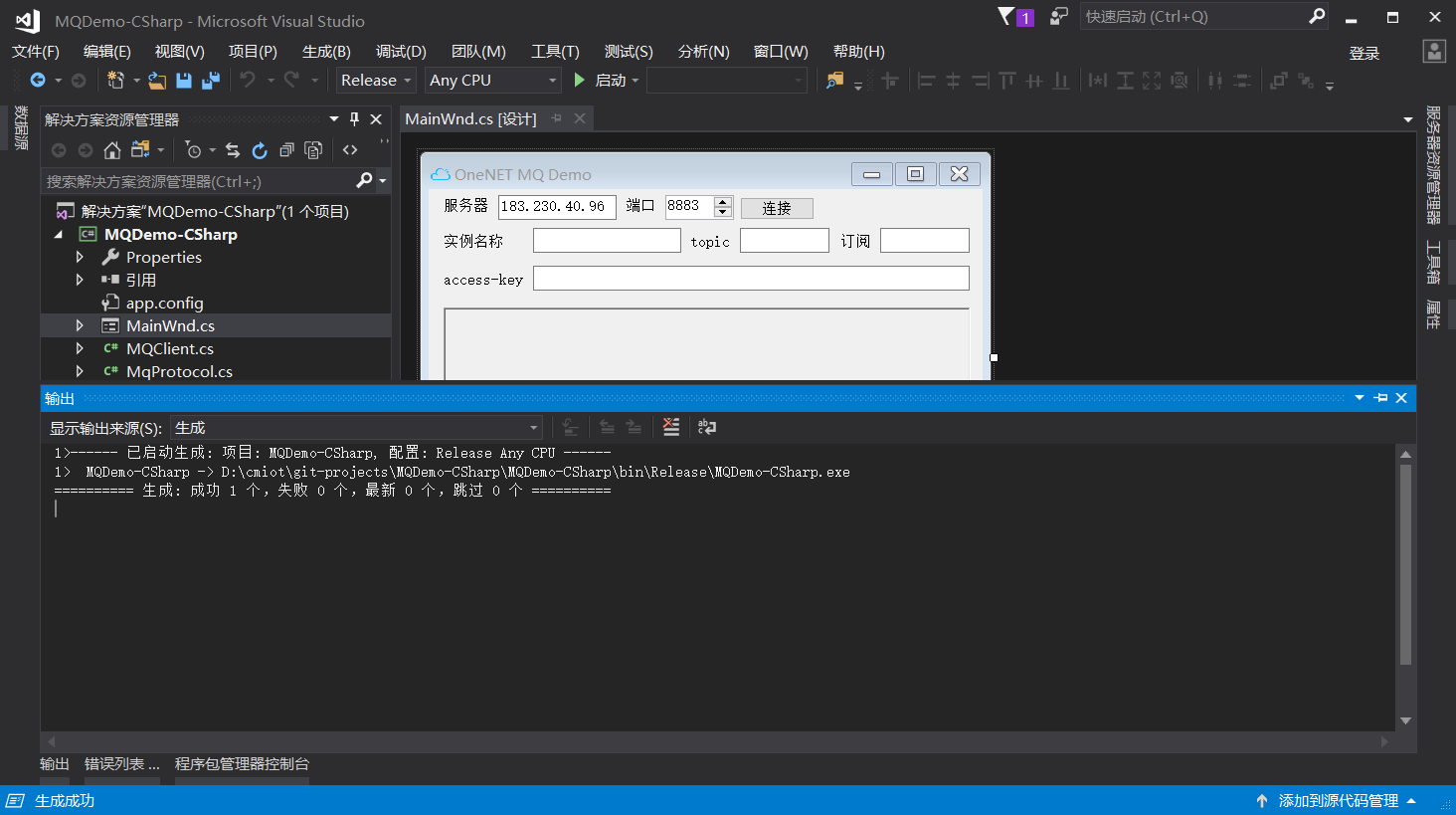1456x815 pixels.
Task: Click the Solution Explorer Home icon
Action: pyautogui.click(x=112, y=150)
